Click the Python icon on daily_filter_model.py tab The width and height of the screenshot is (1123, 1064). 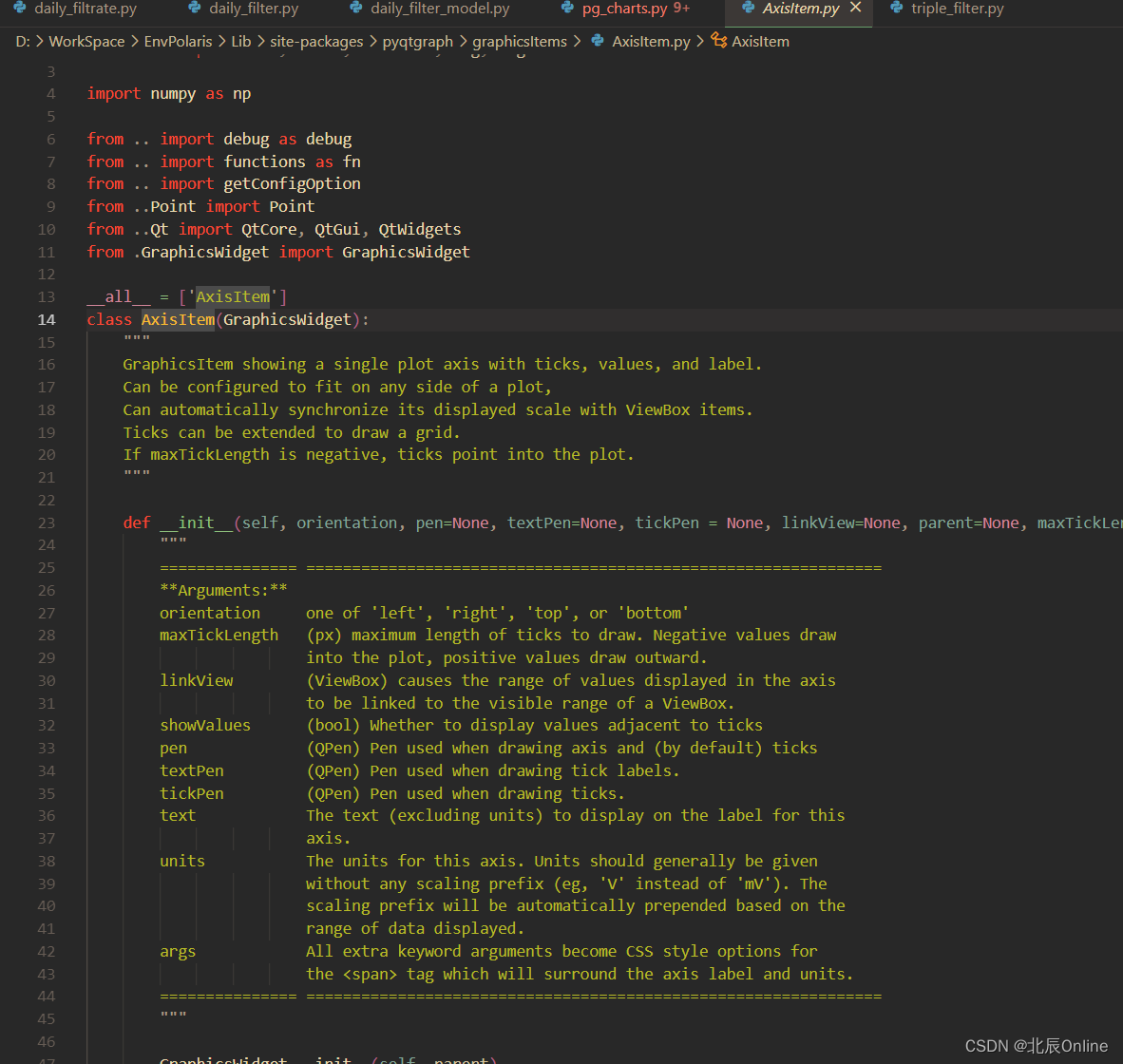(x=356, y=8)
